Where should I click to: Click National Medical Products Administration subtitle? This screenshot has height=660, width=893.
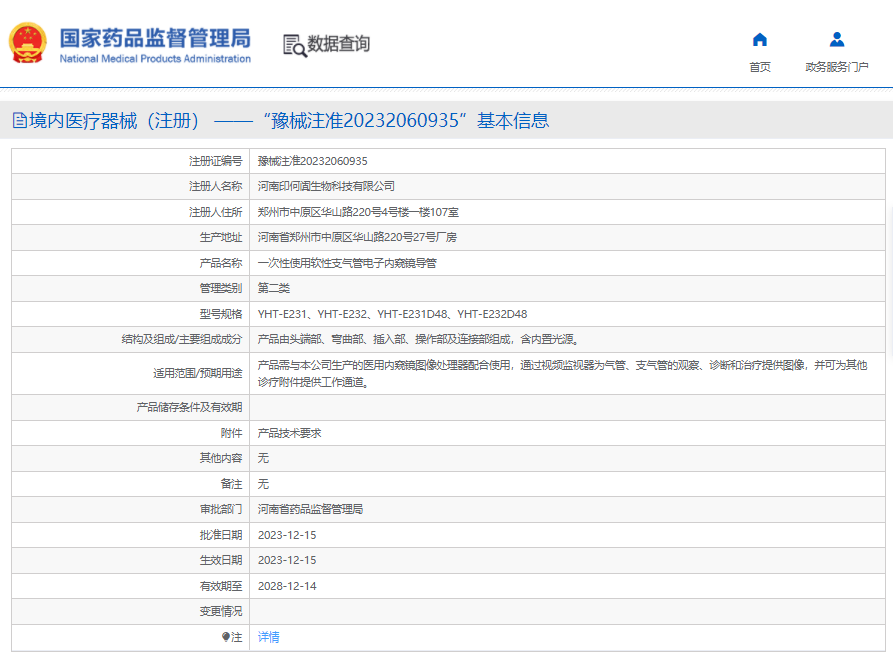coord(155,59)
